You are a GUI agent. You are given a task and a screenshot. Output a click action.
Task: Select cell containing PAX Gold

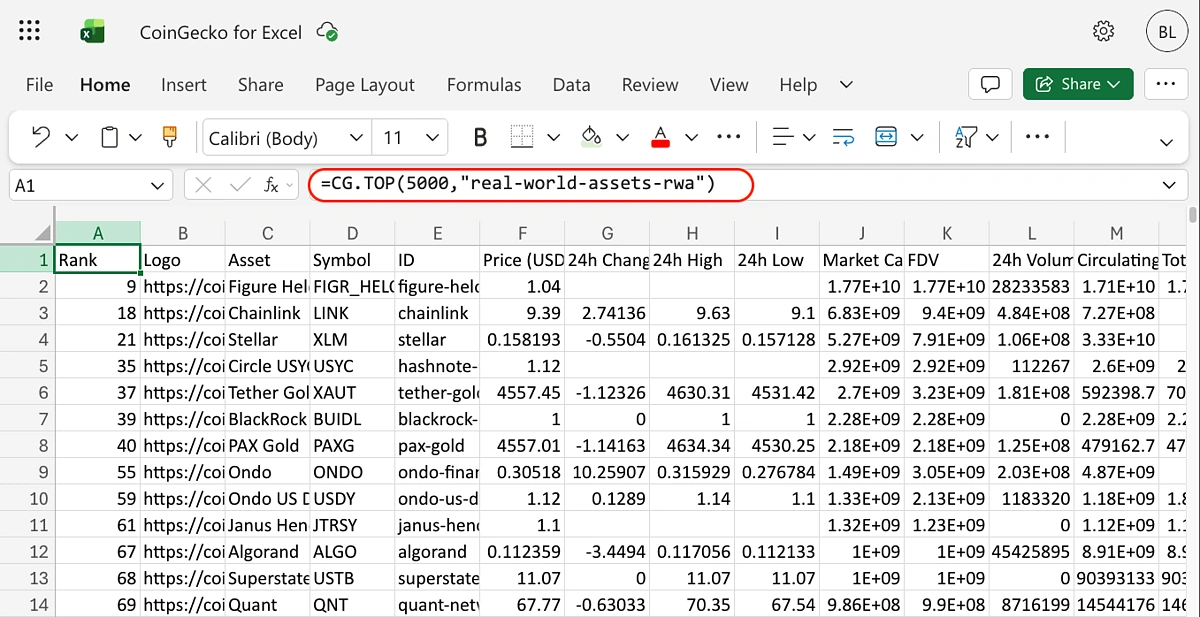pyautogui.click(x=268, y=446)
